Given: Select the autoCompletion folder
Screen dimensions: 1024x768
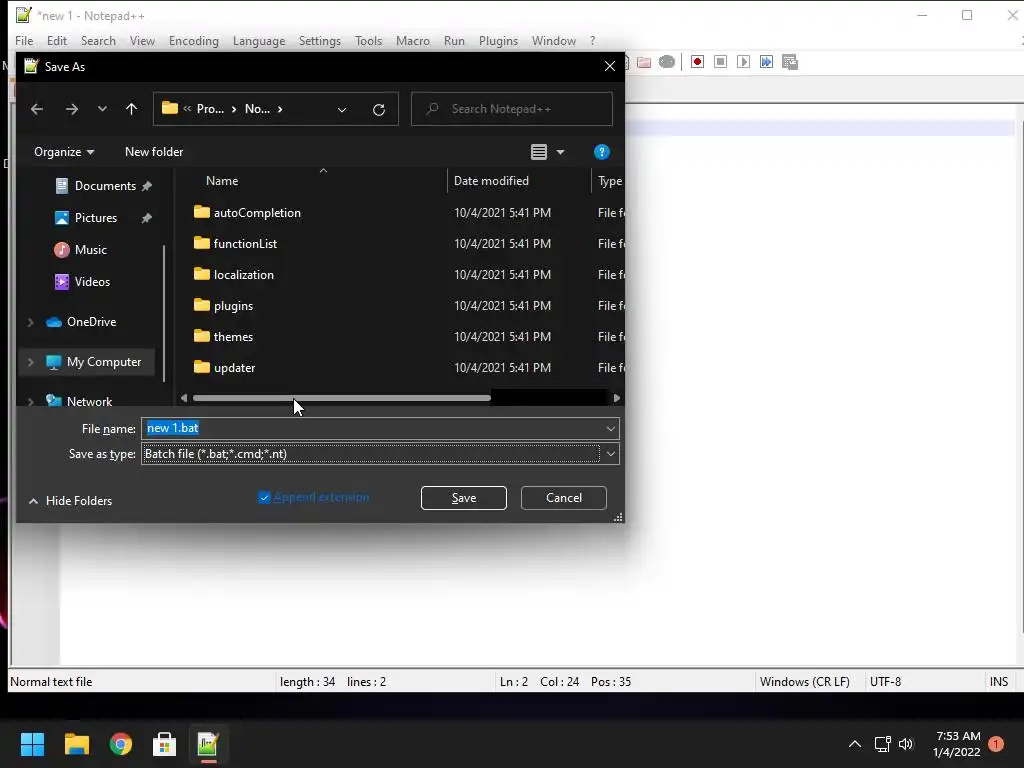Looking at the screenshot, I should (x=257, y=213).
